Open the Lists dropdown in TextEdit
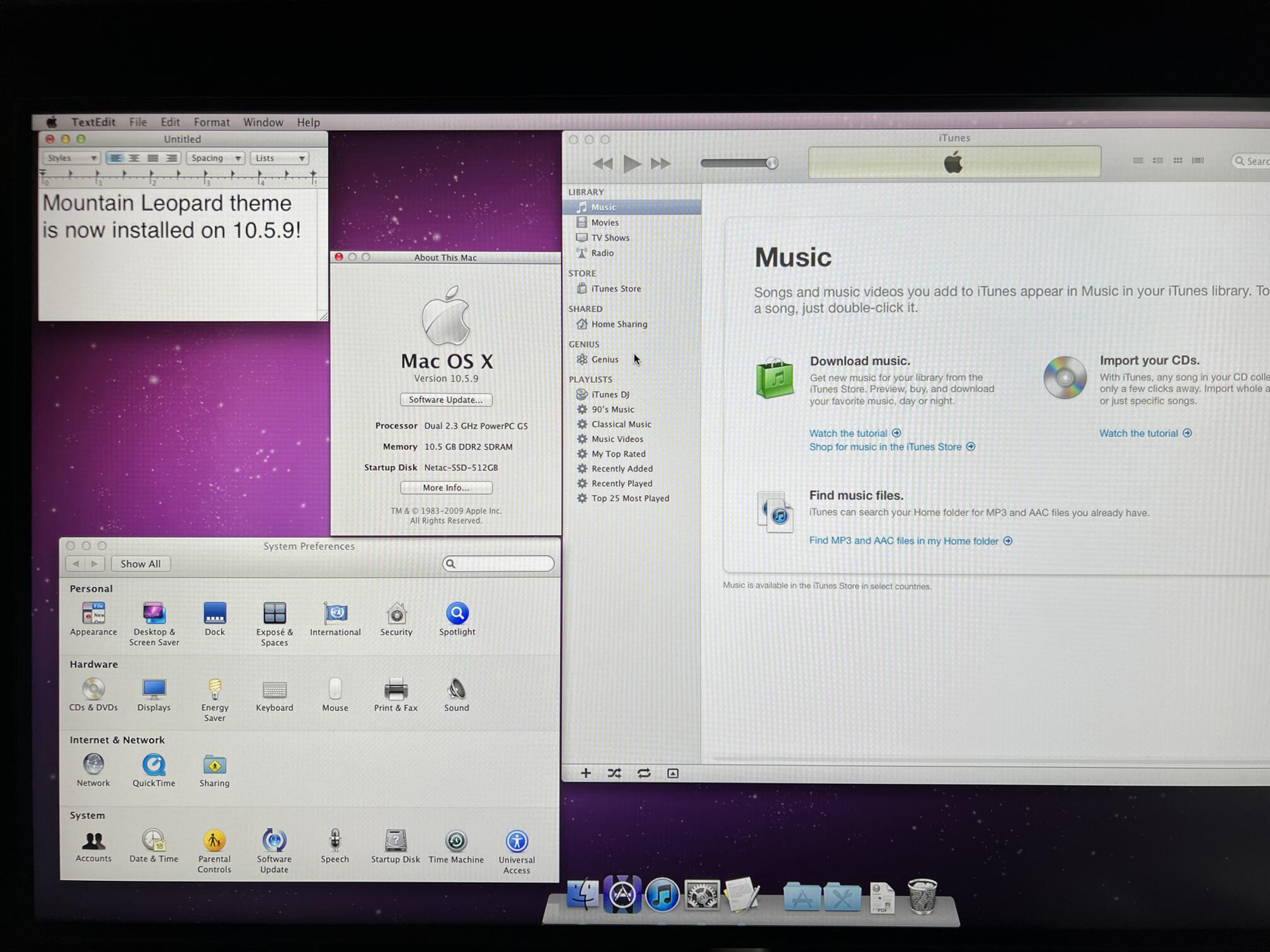The height and width of the screenshot is (952, 1270). click(x=279, y=158)
